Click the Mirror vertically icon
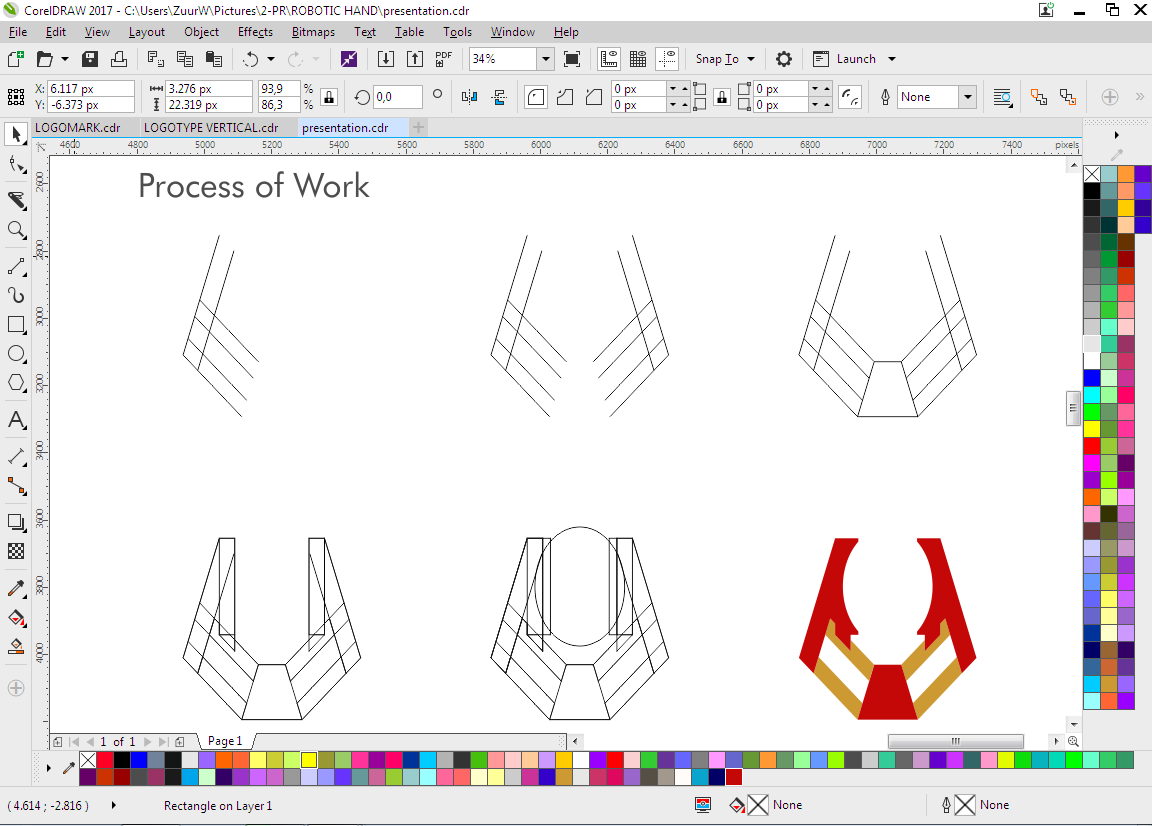This screenshot has height=826, width=1152. pyautogui.click(x=499, y=96)
